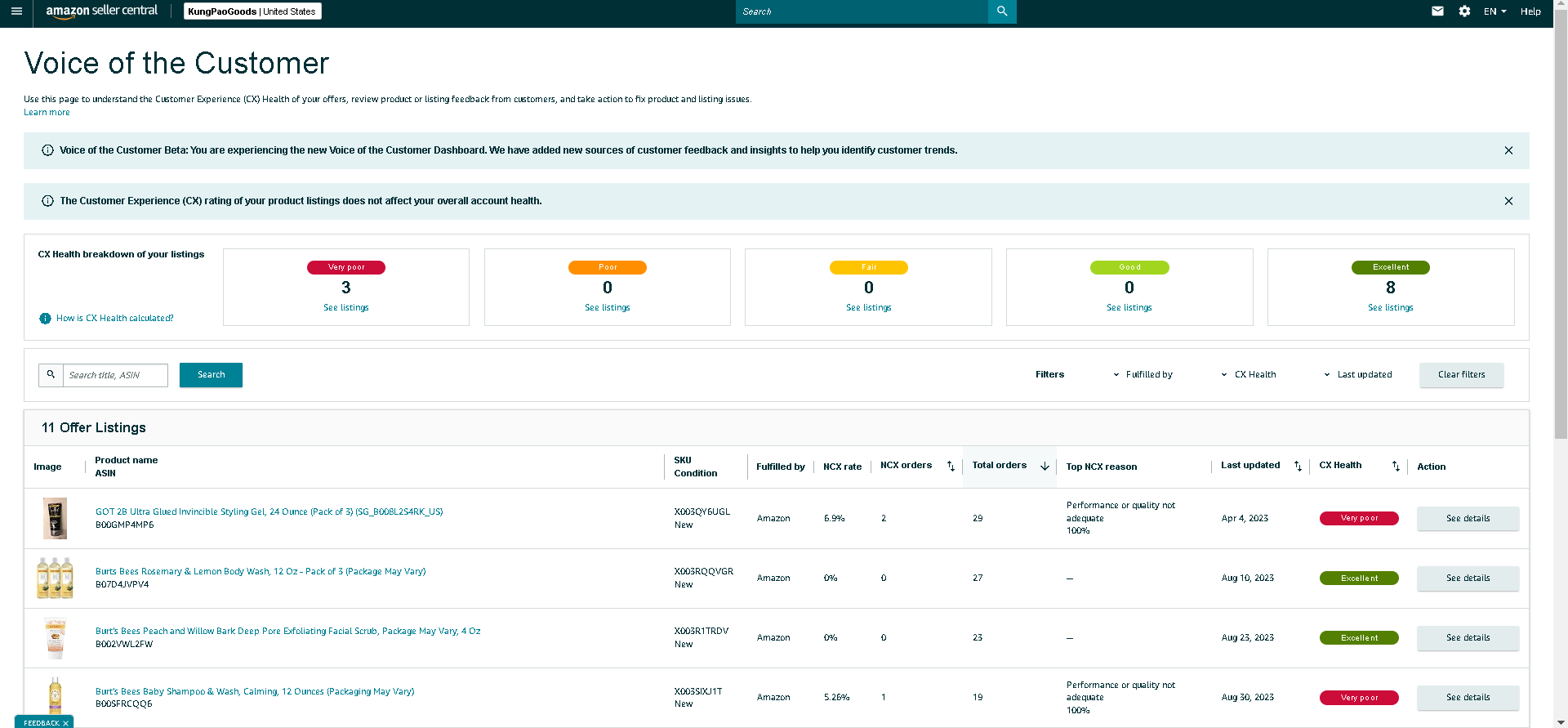Screen dimensions: 1568x728
Task: Sort by NCX orders column arrows
Action: click(951, 466)
